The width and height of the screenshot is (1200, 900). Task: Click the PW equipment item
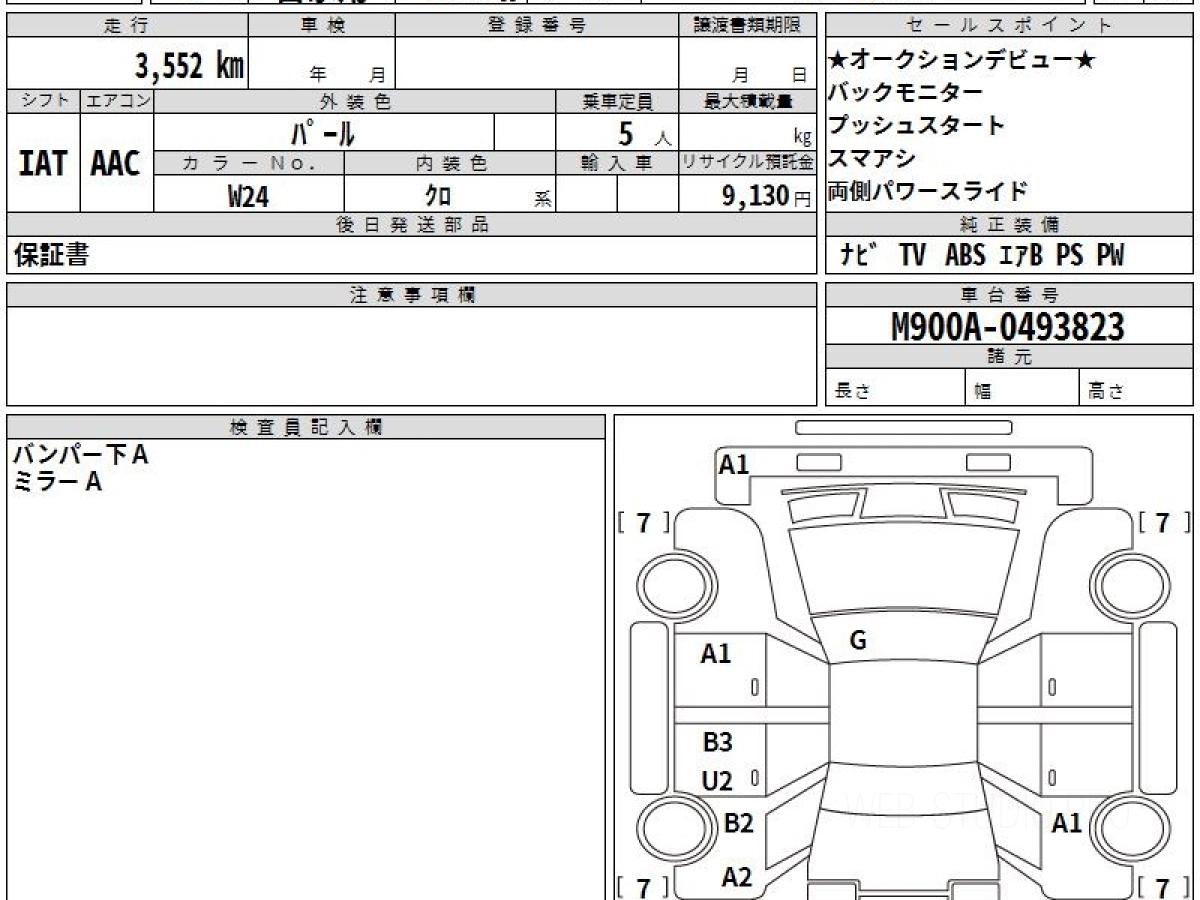(1109, 255)
